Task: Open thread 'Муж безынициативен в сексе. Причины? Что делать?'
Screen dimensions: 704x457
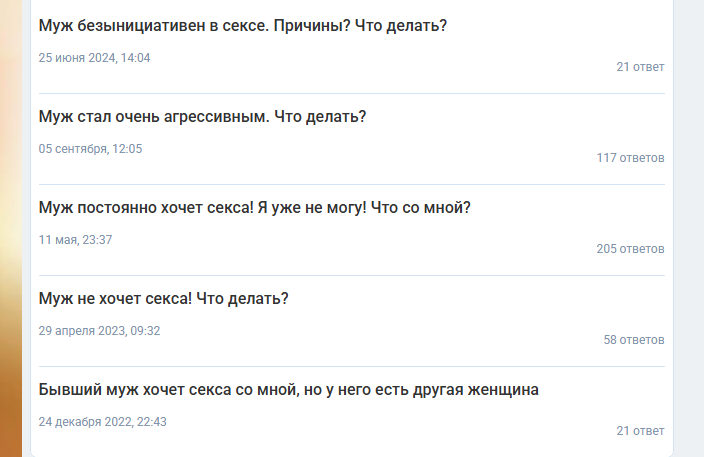Action: pyautogui.click(x=242, y=26)
